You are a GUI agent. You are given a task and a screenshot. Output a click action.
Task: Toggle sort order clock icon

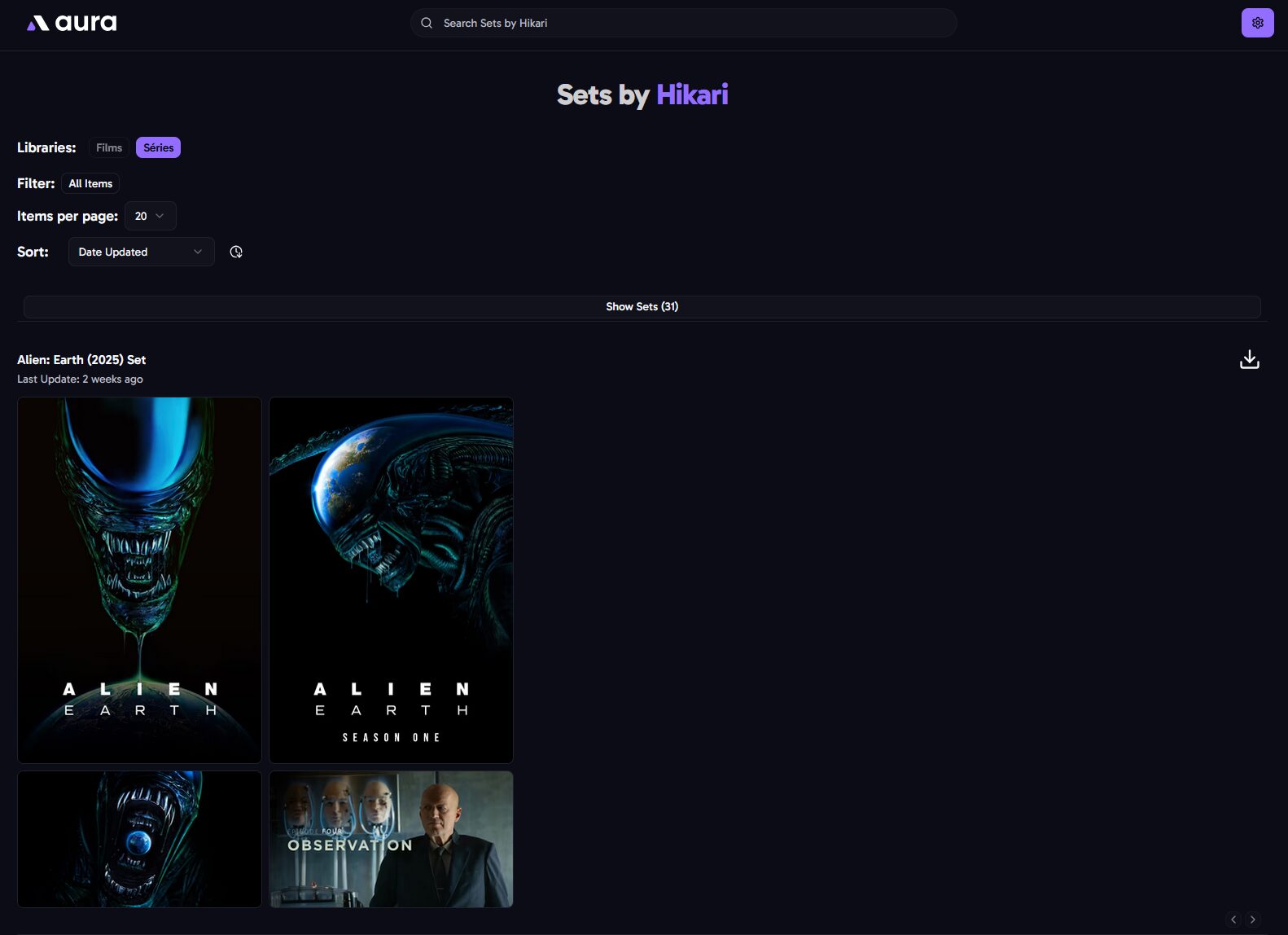[236, 252]
